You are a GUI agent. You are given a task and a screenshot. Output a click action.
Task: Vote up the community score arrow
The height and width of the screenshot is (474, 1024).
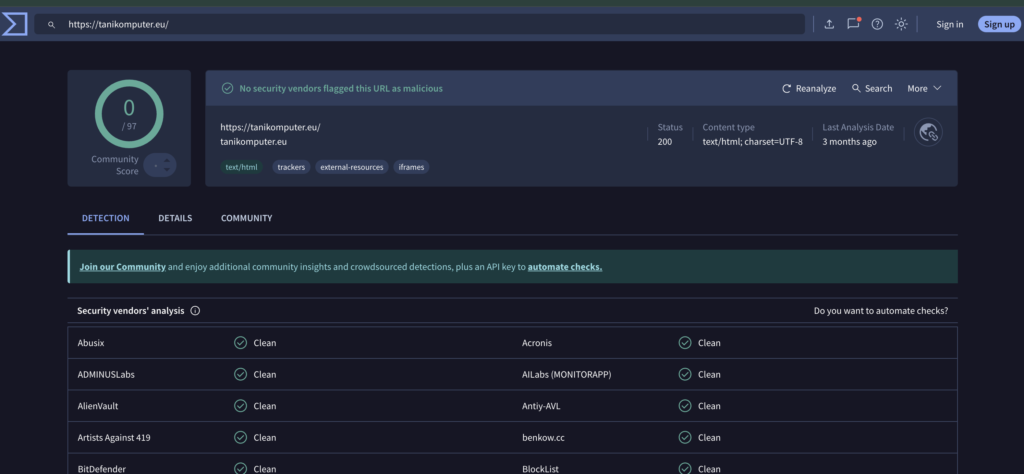pos(167,161)
